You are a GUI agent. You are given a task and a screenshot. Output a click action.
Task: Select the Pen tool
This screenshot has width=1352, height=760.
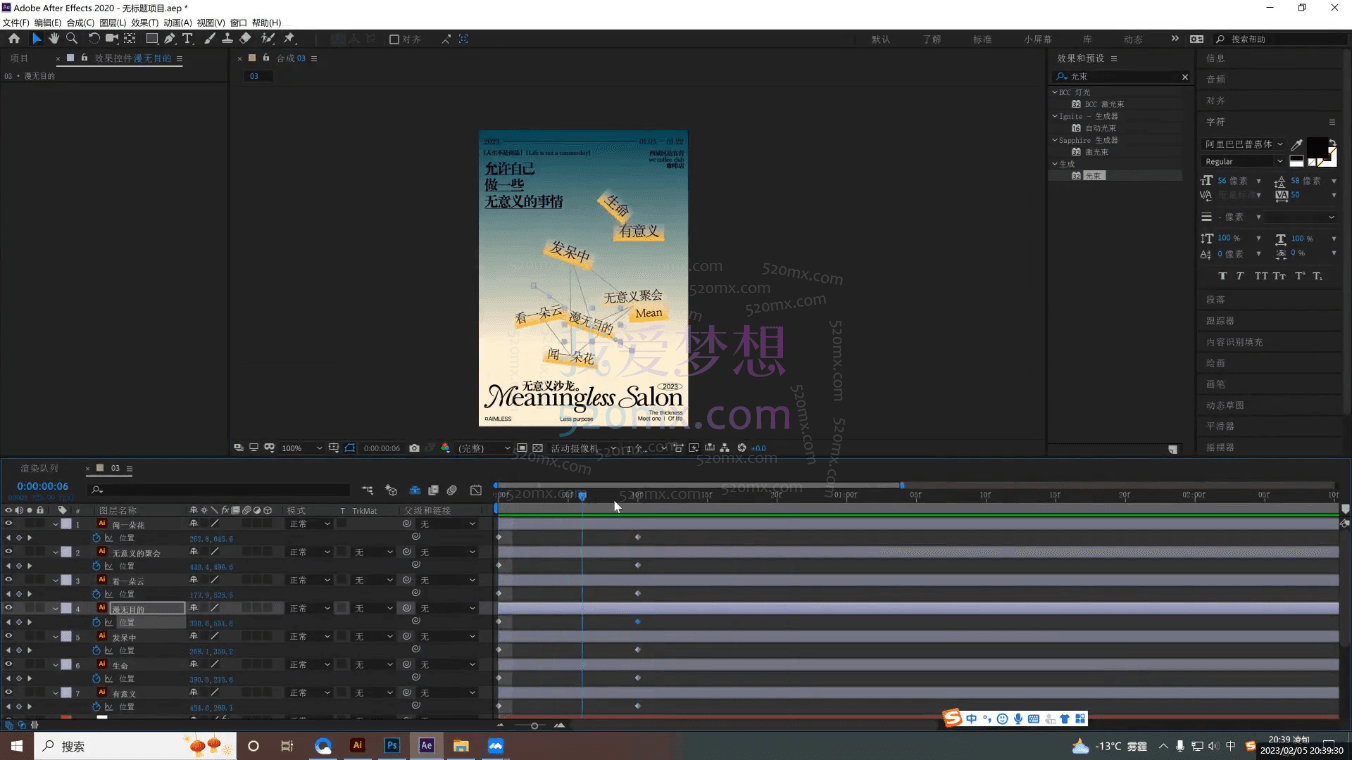(x=170, y=39)
